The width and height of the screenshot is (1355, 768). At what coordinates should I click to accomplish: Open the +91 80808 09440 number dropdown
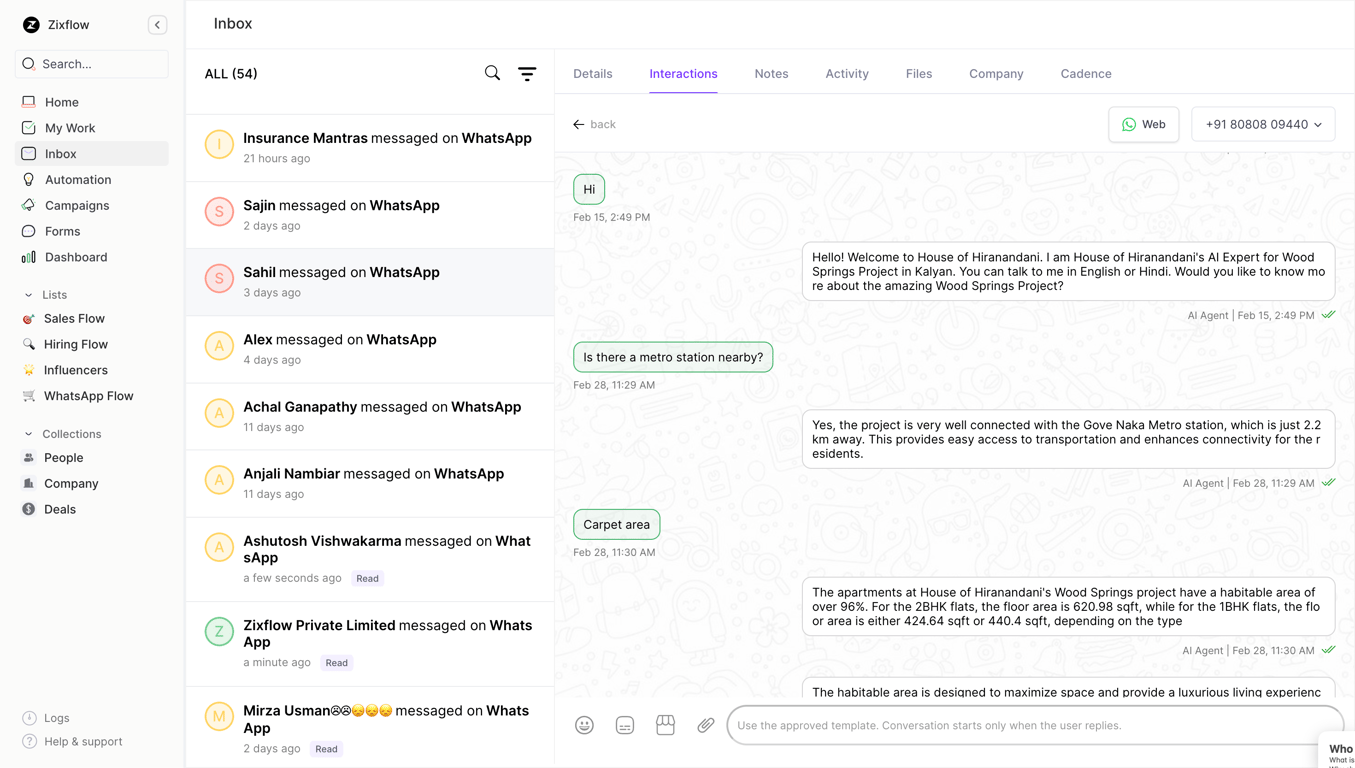1262,123
